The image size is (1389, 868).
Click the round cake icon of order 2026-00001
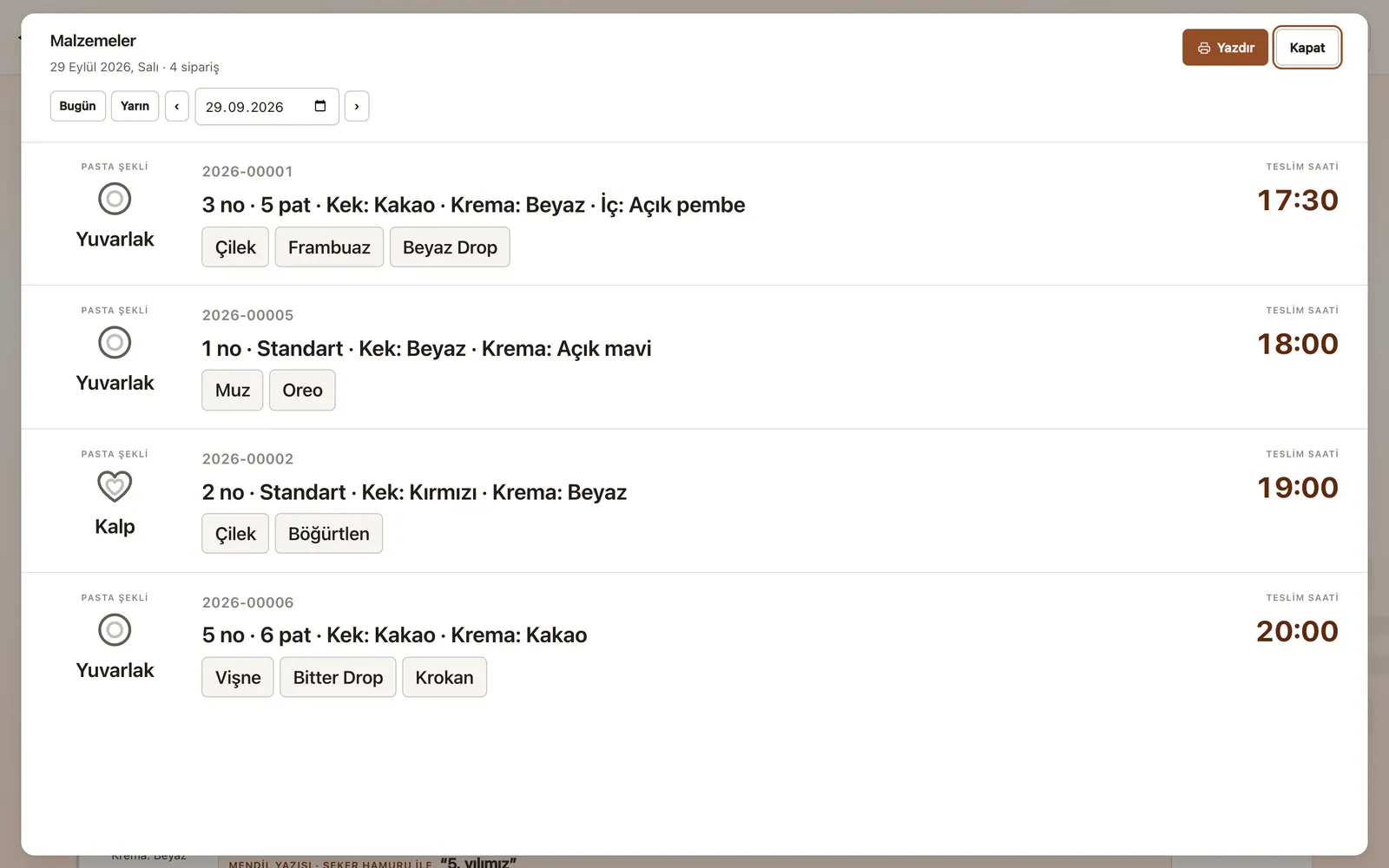(x=115, y=199)
